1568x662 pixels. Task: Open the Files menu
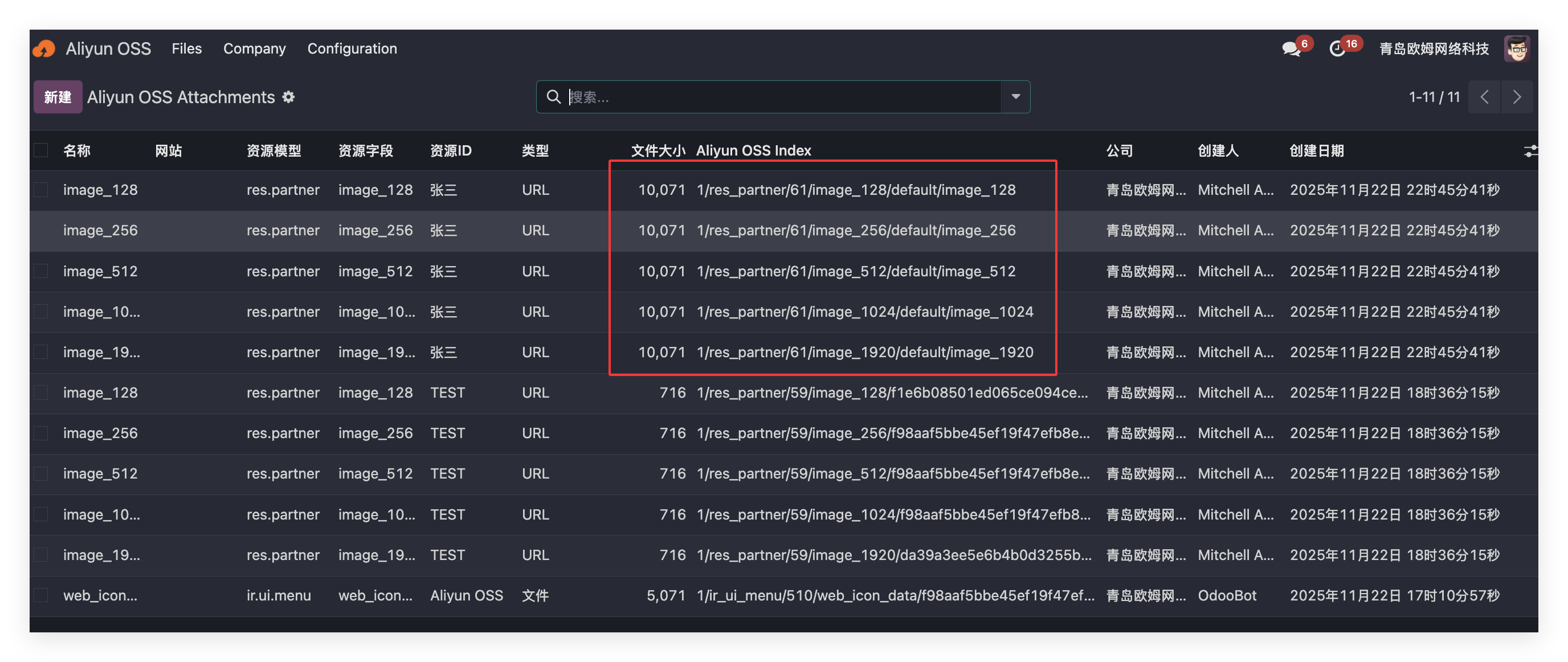(x=186, y=48)
